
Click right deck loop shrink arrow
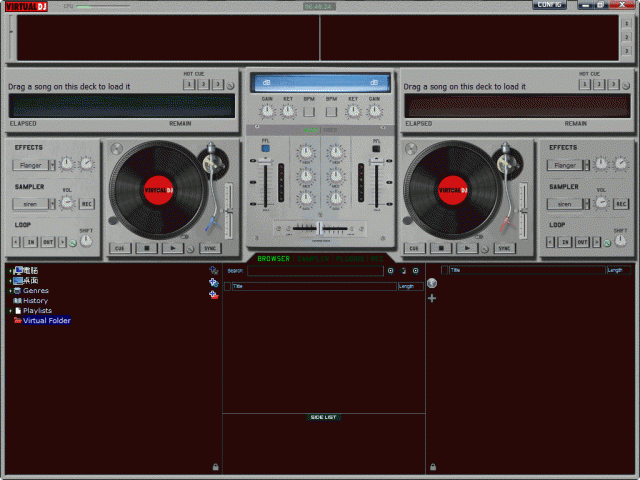tap(550, 242)
